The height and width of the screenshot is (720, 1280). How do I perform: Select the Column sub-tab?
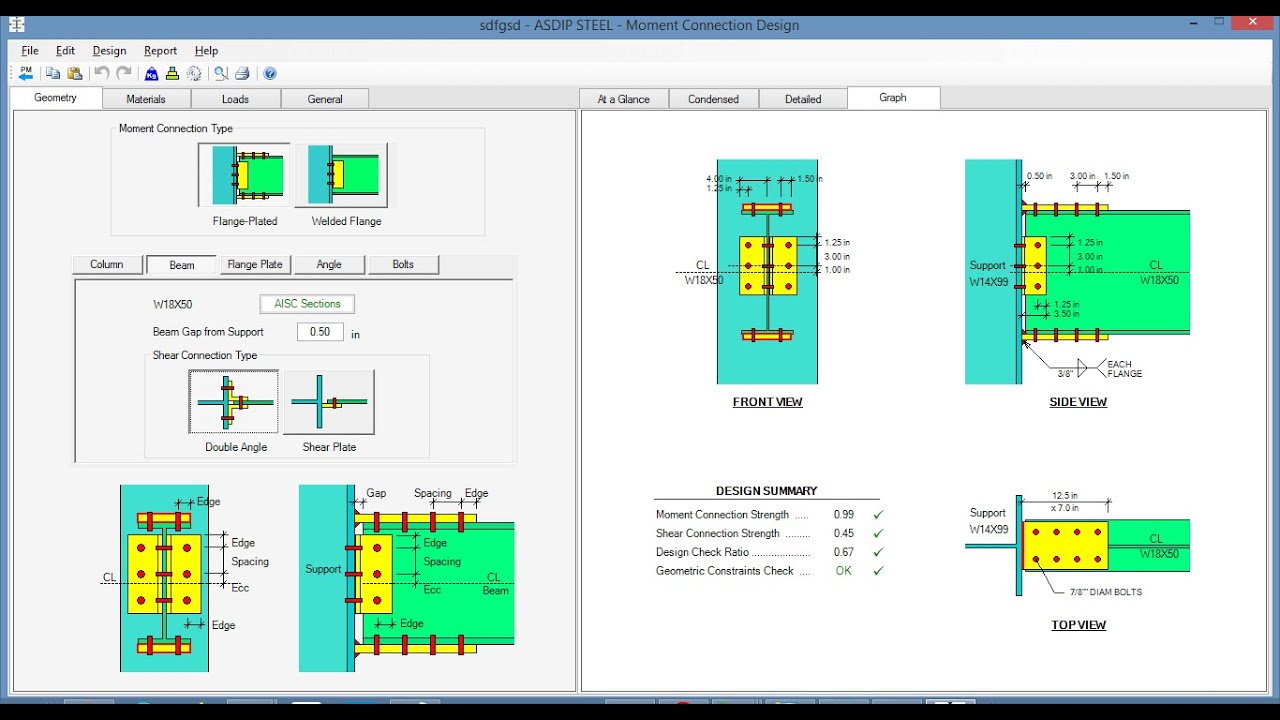pyautogui.click(x=107, y=265)
